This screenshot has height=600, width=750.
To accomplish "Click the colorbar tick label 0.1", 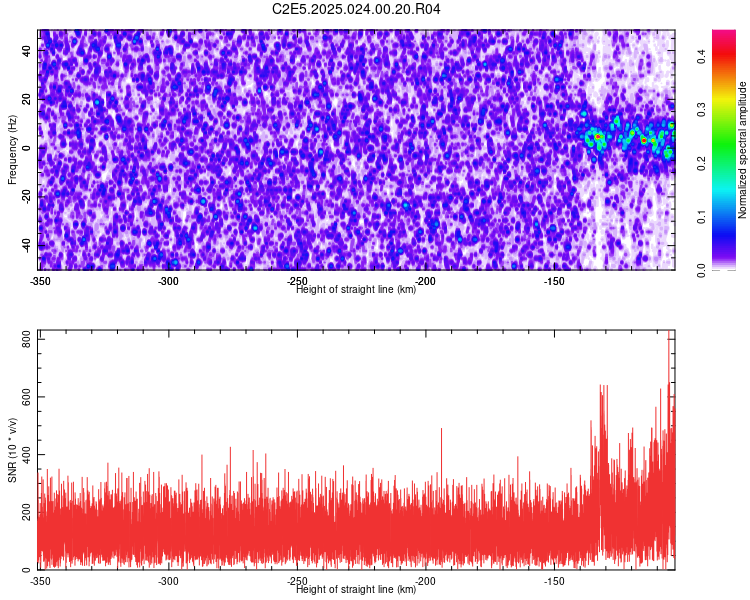I will pyautogui.click(x=702, y=216).
